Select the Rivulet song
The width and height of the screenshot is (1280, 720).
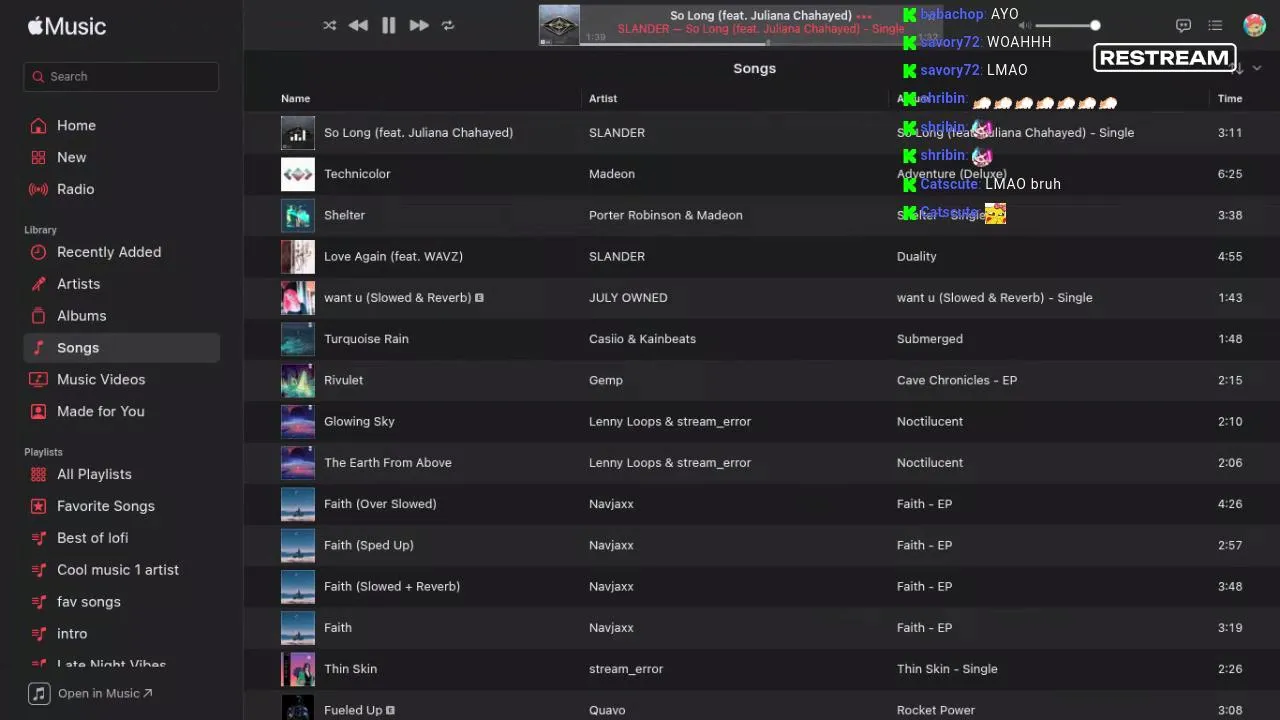point(762,380)
